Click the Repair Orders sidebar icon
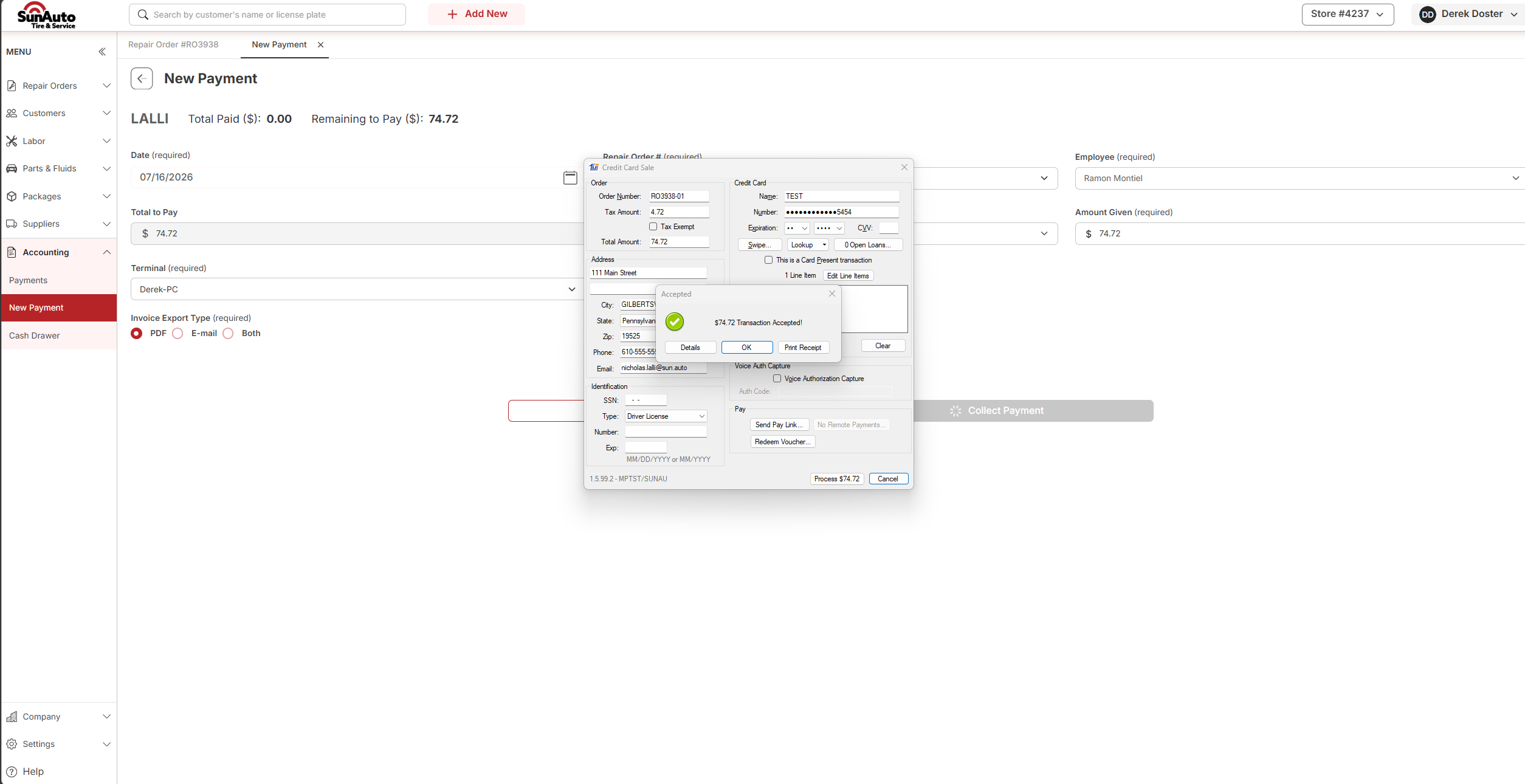This screenshot has width=1525, height=784. click(12, 86)
